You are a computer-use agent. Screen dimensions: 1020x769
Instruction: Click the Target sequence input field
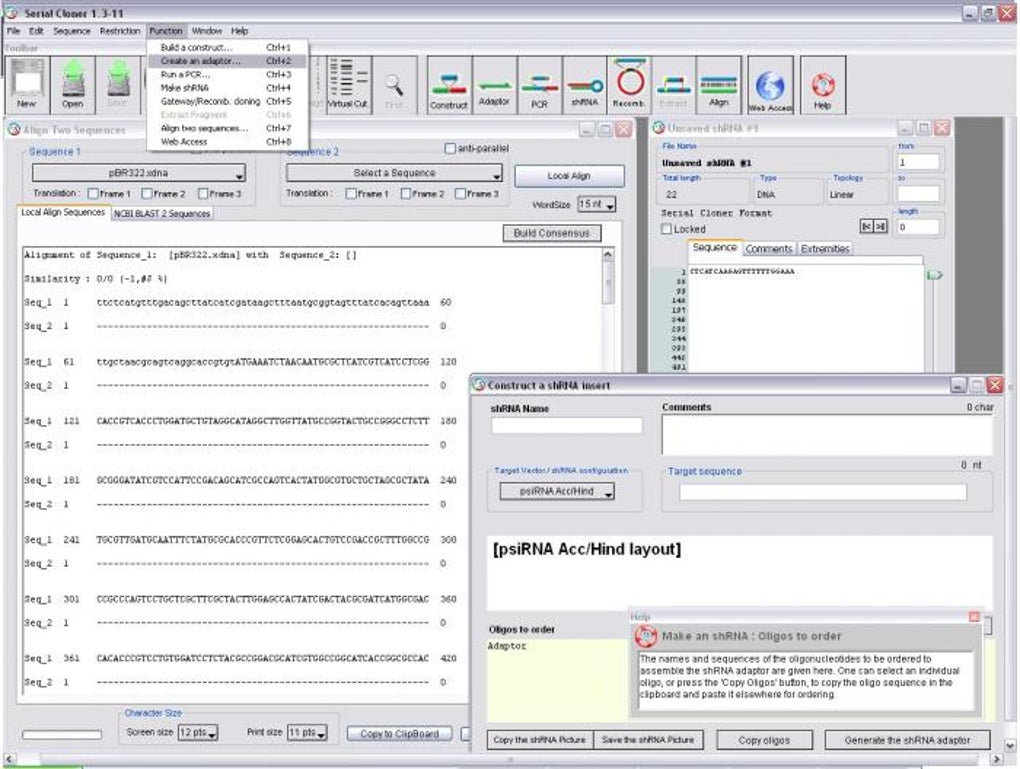tap(823, 492)
